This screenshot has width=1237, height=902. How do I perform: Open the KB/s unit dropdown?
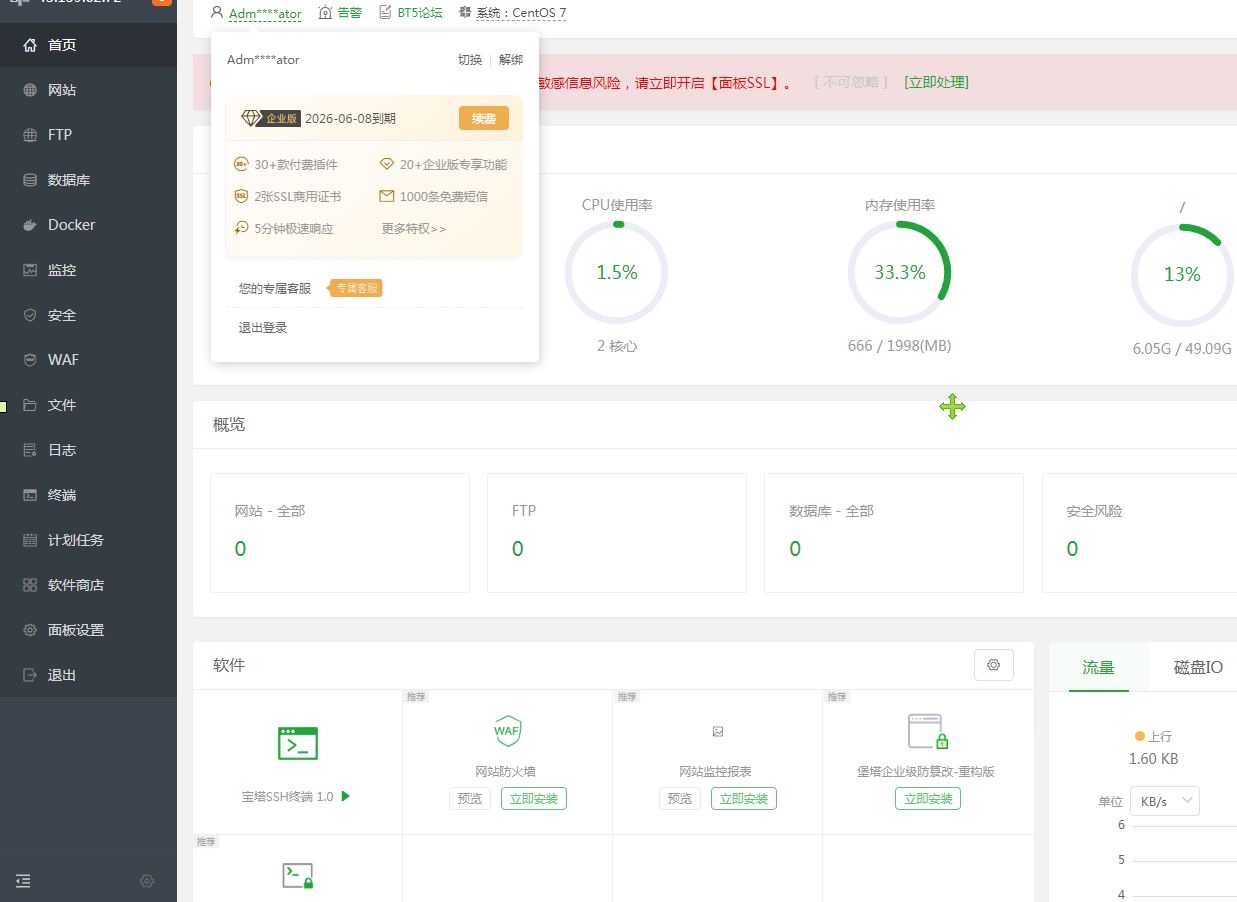1164,801
